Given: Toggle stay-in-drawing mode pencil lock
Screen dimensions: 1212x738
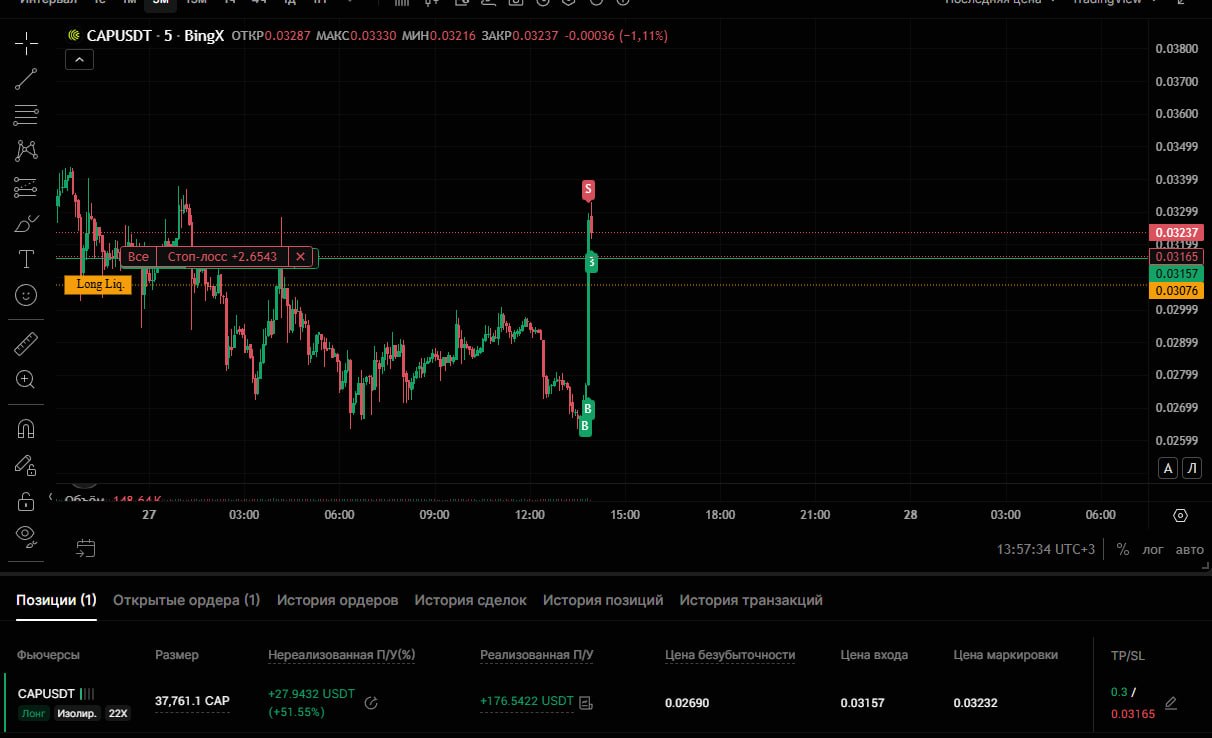Looking at the screenshot, I should click(x=26, y=465).
